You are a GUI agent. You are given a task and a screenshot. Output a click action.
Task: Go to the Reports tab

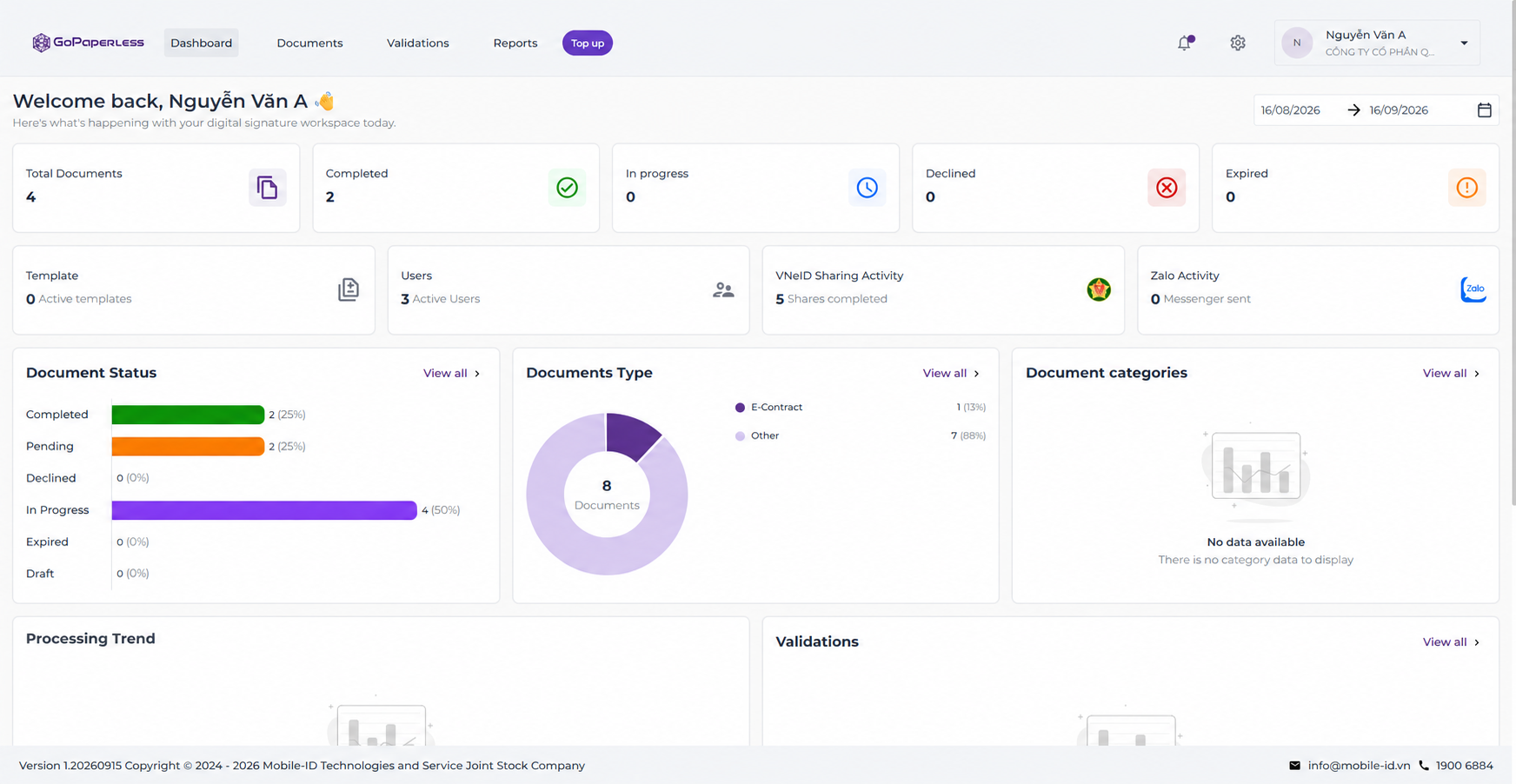515,43
